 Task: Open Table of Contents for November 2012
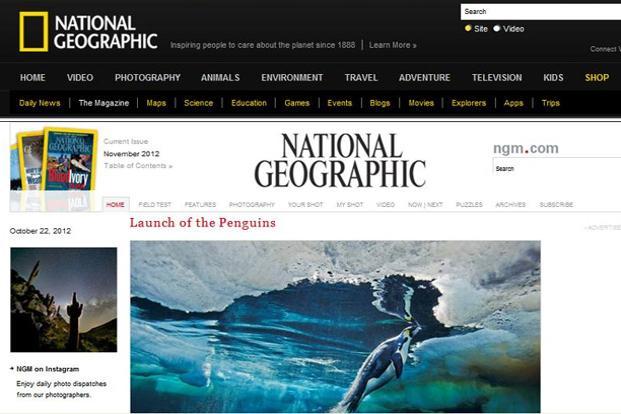tap(138, 166)
